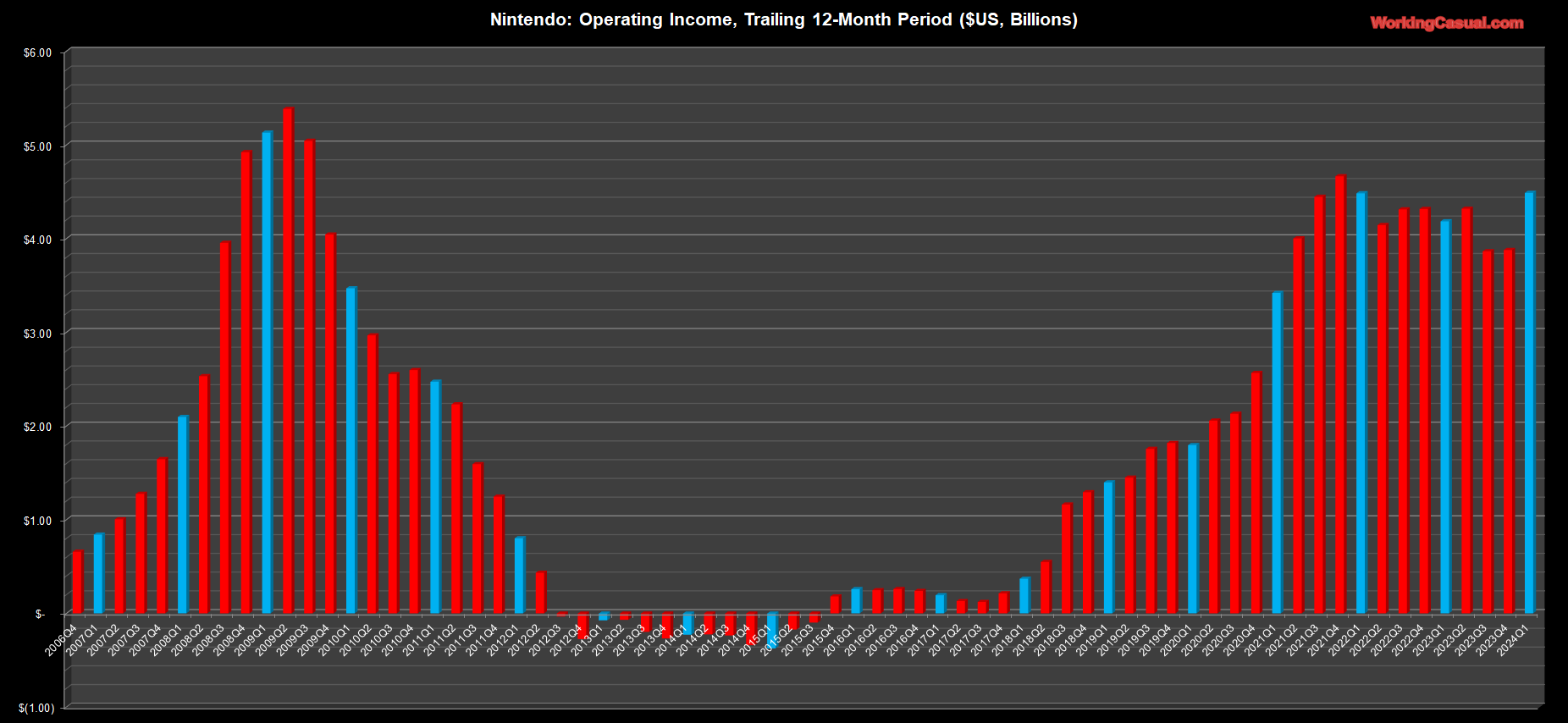Select the blue 2018Q1 bar
This screenshot has height=723, width=1568.
tap(1024, 595)
